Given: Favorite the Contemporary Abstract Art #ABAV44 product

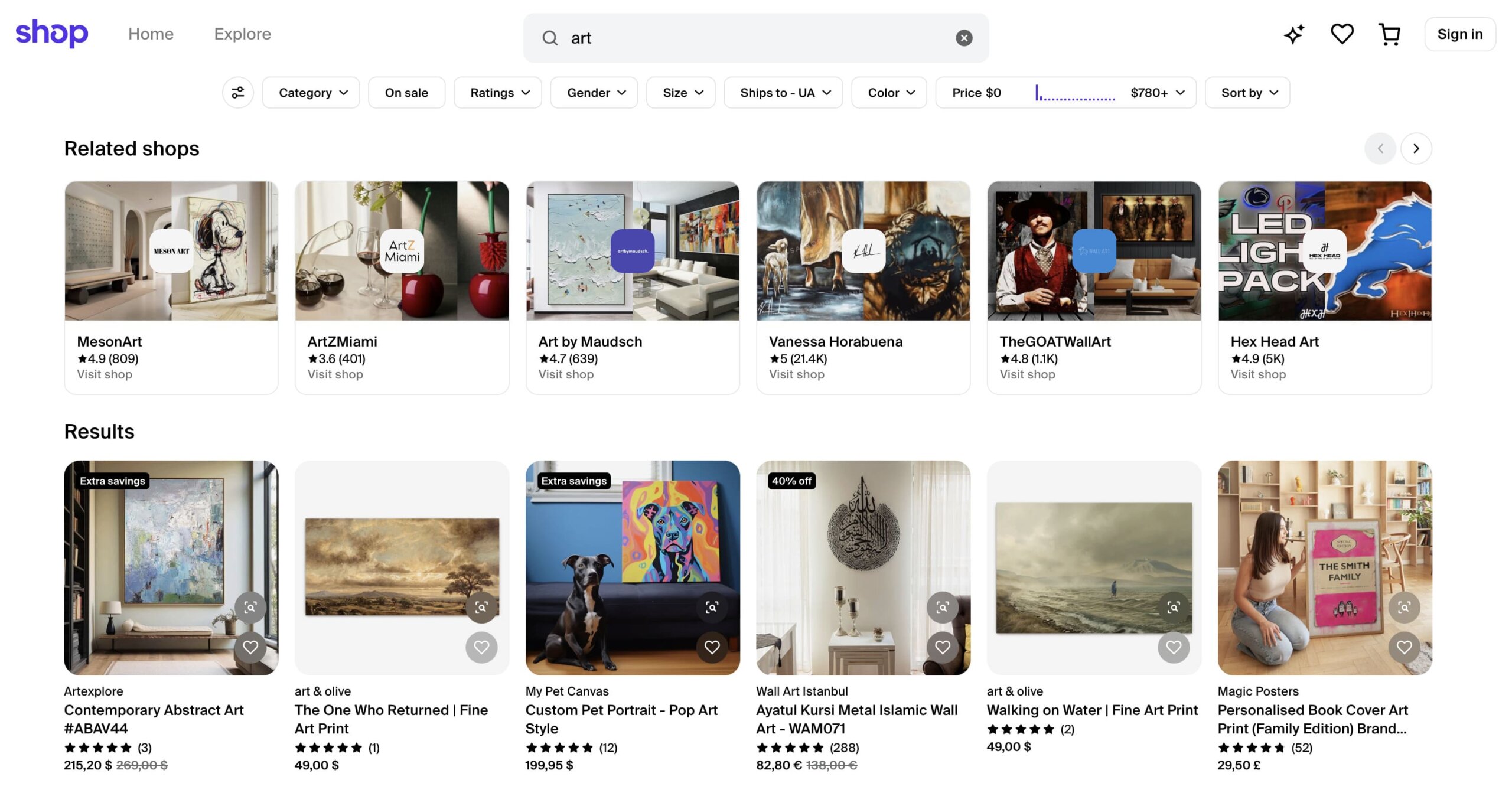Looking at the screenshot, I should tap(250, 647).
